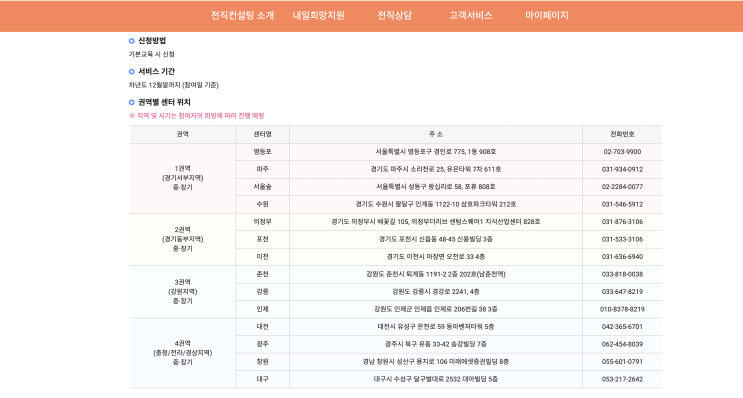Image resolution: width=743 pixels, height=398 pixels.
Task: Click the bullet icon beside 권역별 센터 위치
Action: tap(132, 102)
